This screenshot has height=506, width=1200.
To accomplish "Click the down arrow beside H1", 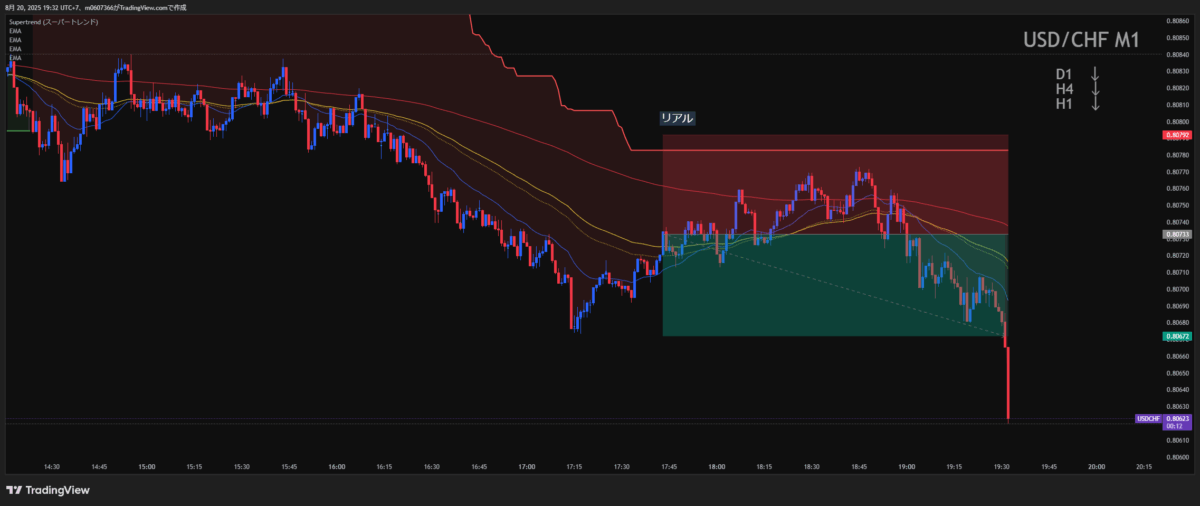I will pos(1095,103).
